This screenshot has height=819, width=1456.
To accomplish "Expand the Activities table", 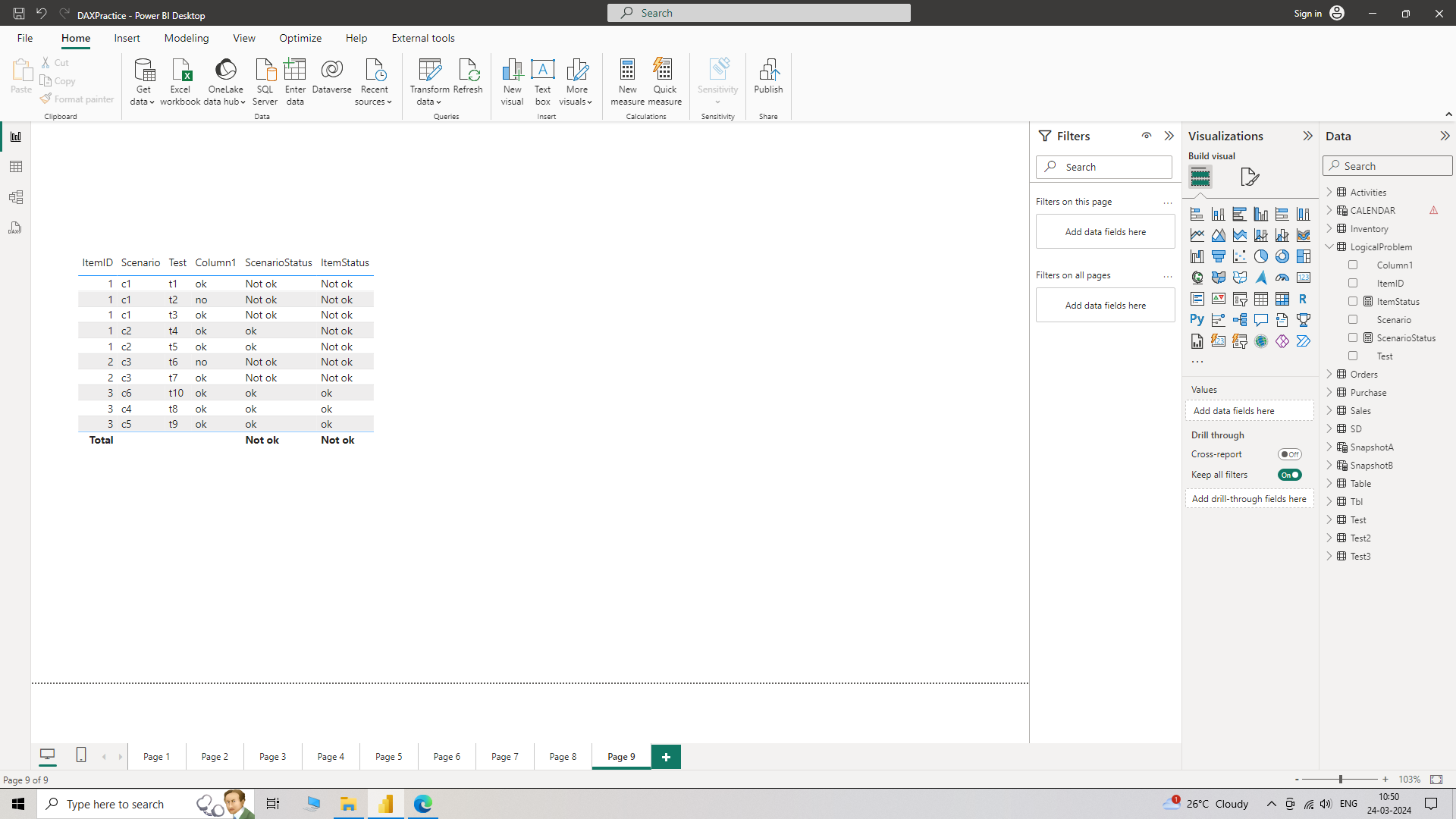I will pos(1329,193).
